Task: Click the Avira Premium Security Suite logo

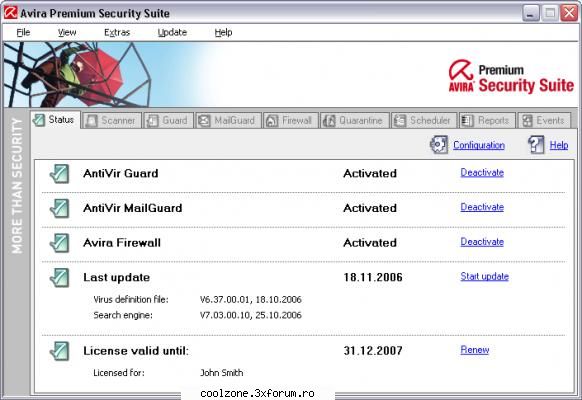Action: tap(511, 77)
